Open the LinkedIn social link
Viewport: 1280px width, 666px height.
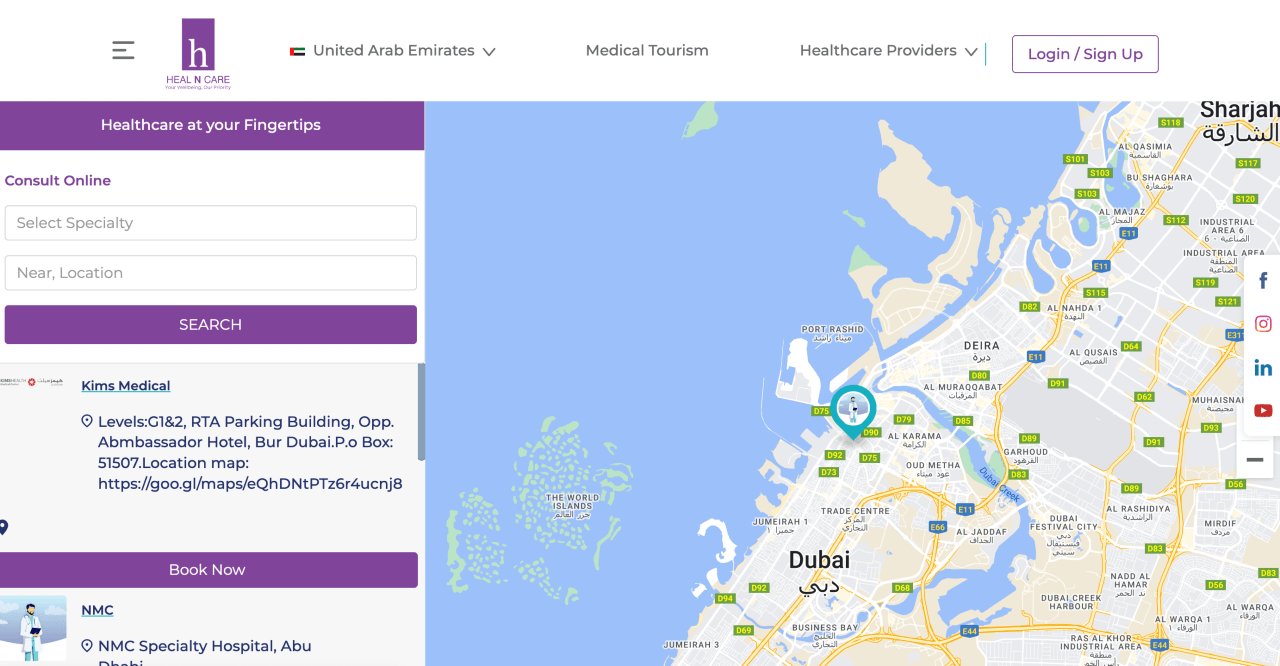(x=1263, y=368)
